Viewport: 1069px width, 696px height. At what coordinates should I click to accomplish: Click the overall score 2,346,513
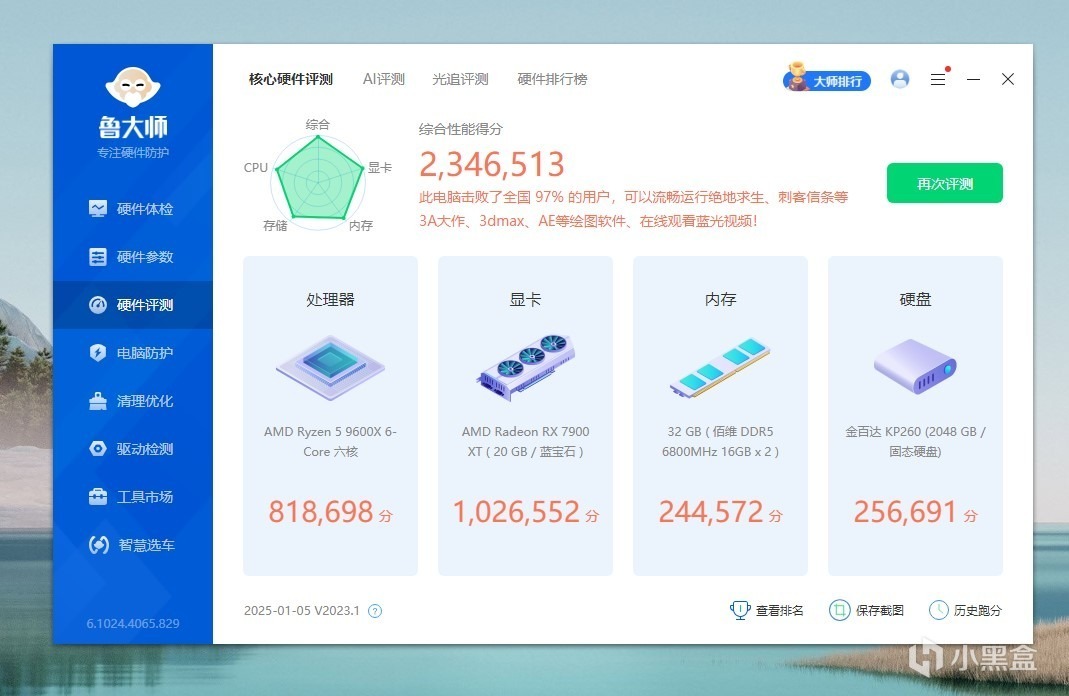click(492, 164)
